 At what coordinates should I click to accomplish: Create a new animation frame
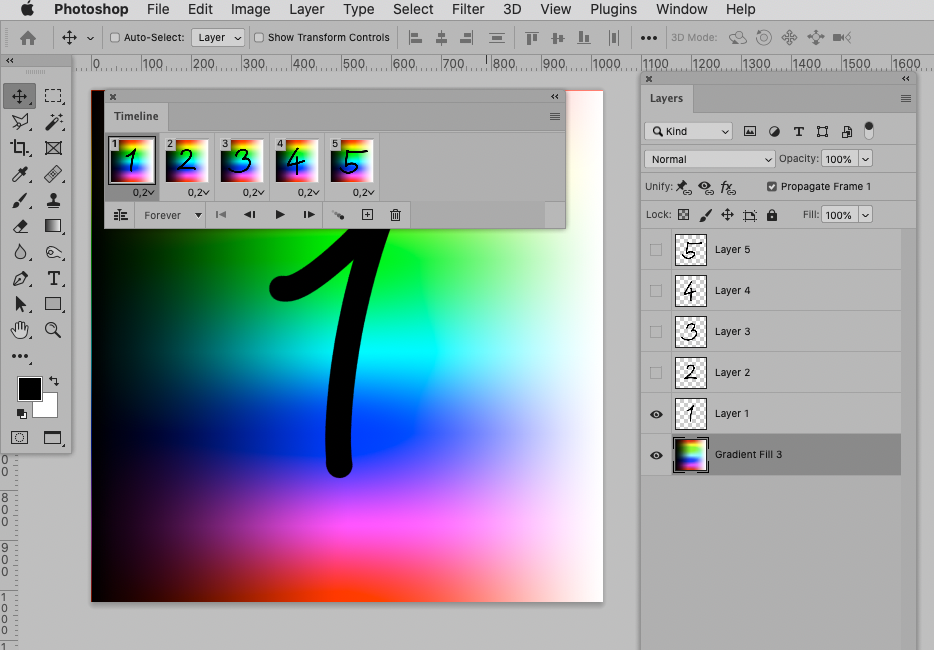(x=367, y=214)
